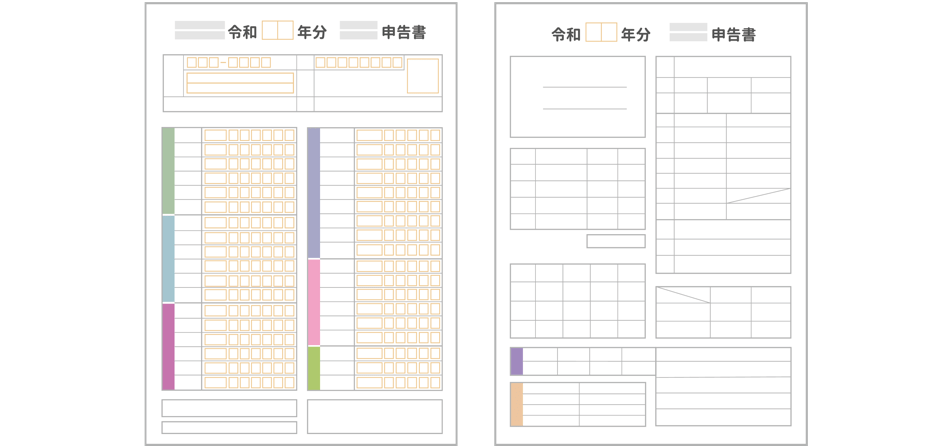Click the large empty box at left form bottom right
This screenshot has width=952, height=446.
[374, 416]
